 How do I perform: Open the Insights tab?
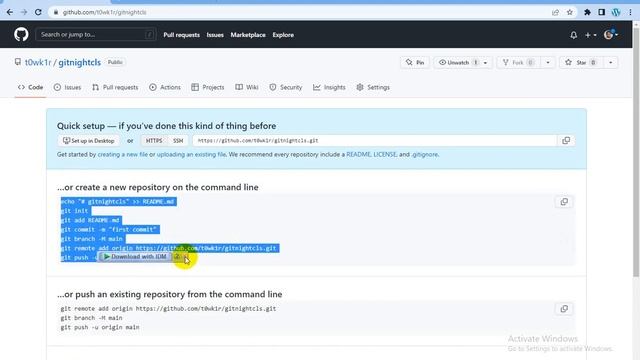[x=329, y=87]
